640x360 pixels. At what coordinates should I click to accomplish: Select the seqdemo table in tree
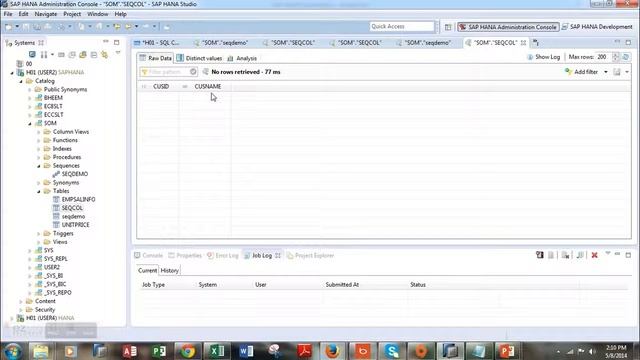click(x=73, y=216)
